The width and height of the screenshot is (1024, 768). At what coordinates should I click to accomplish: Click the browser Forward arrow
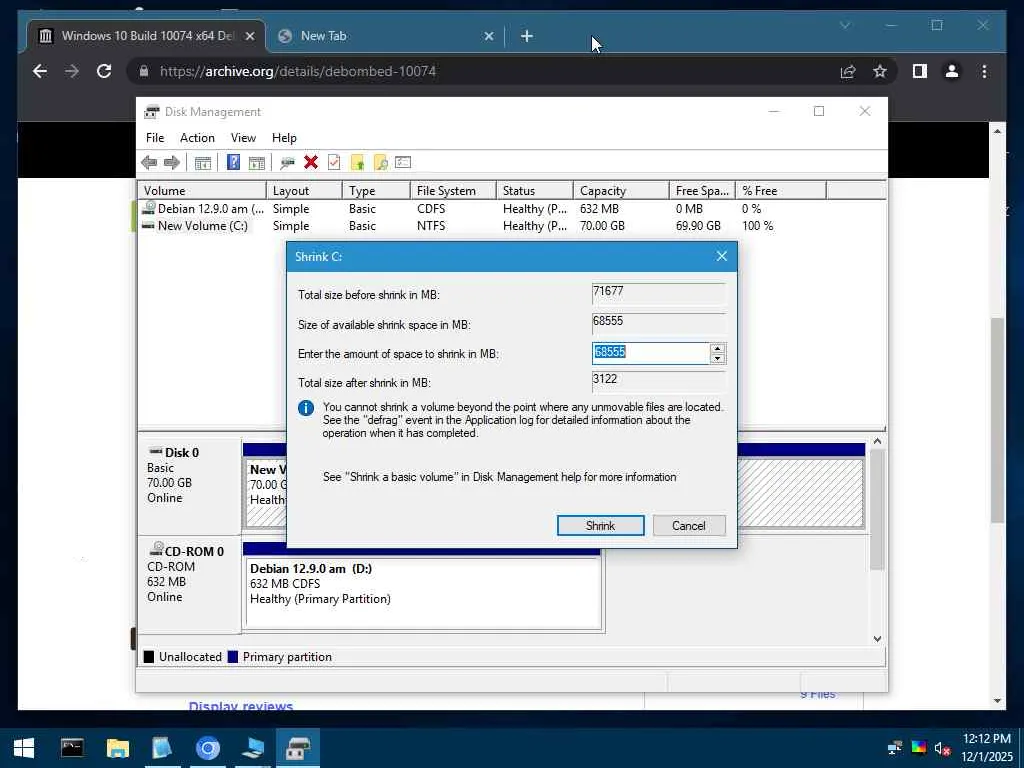click(x=72, y=71)
